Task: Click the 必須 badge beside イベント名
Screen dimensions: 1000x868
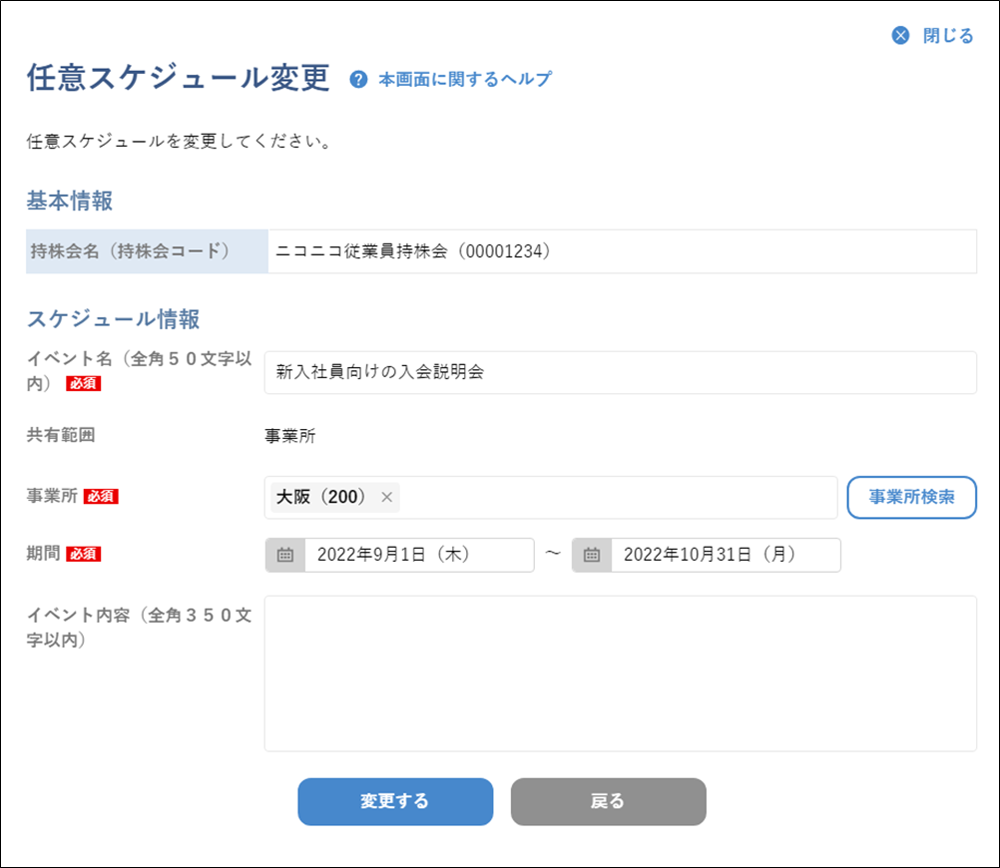Action: tap(83, 383)
